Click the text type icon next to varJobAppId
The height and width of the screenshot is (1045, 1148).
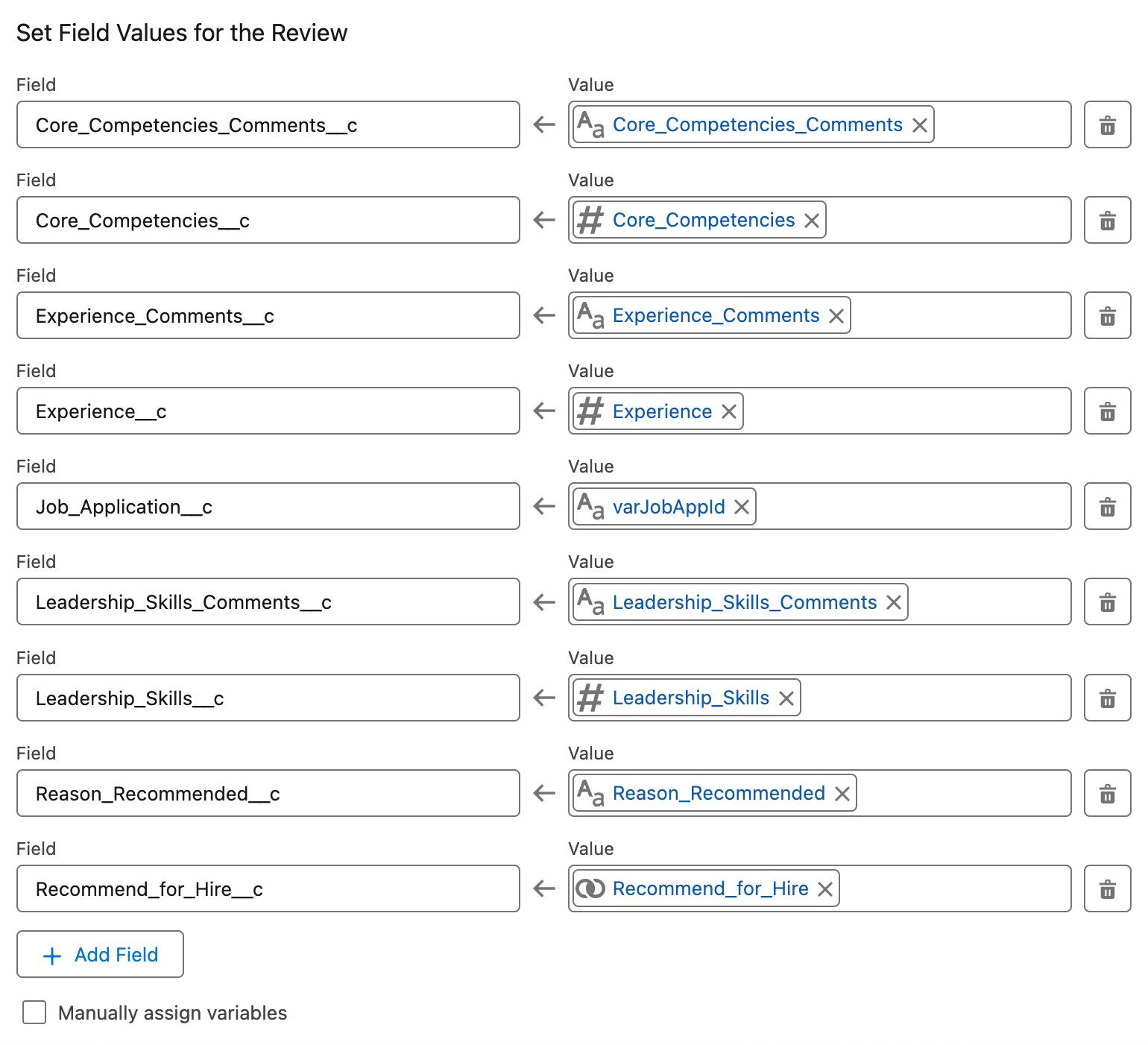(x=590, y=506)
